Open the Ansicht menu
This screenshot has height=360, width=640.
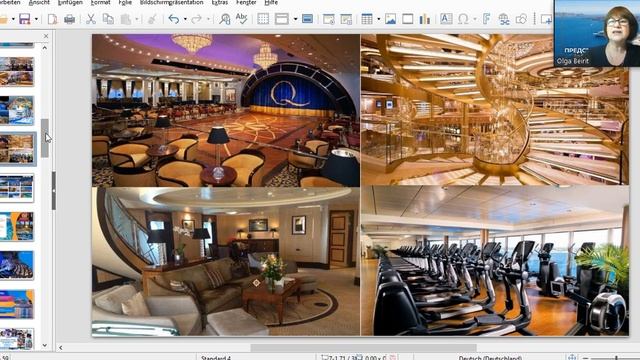click(39, 2)
